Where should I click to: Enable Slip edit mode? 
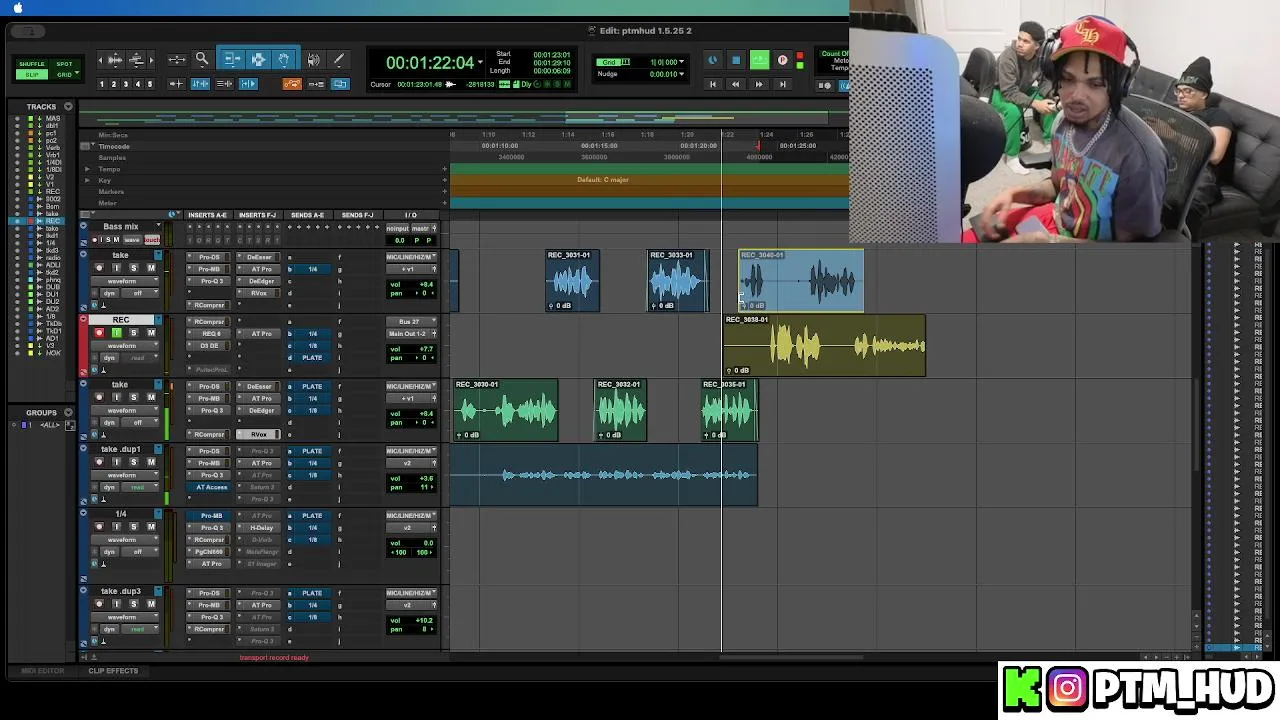pos(33,75)
